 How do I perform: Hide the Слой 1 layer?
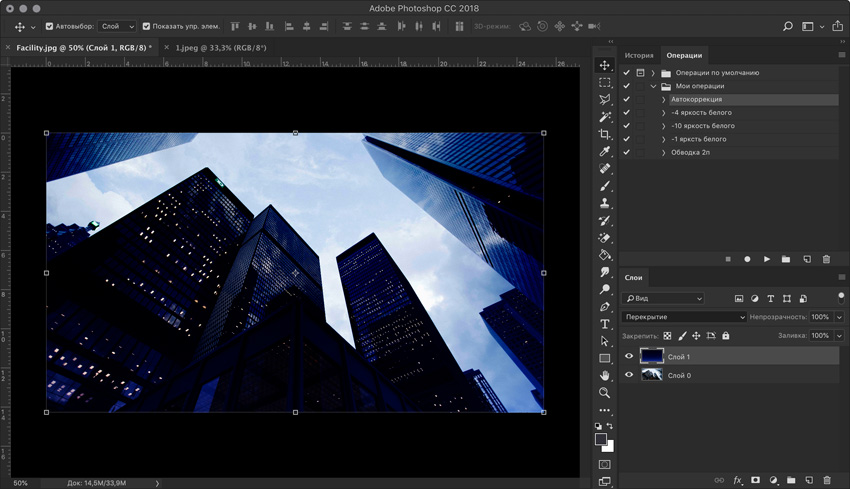(x=629, y=356)
